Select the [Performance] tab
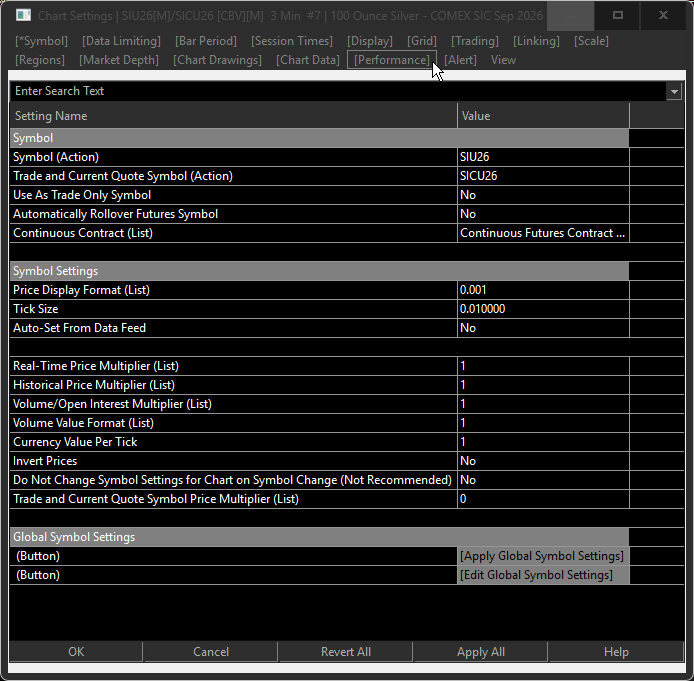Image resolution: width=694 pixels, height=681 pixels. [392, 60]
